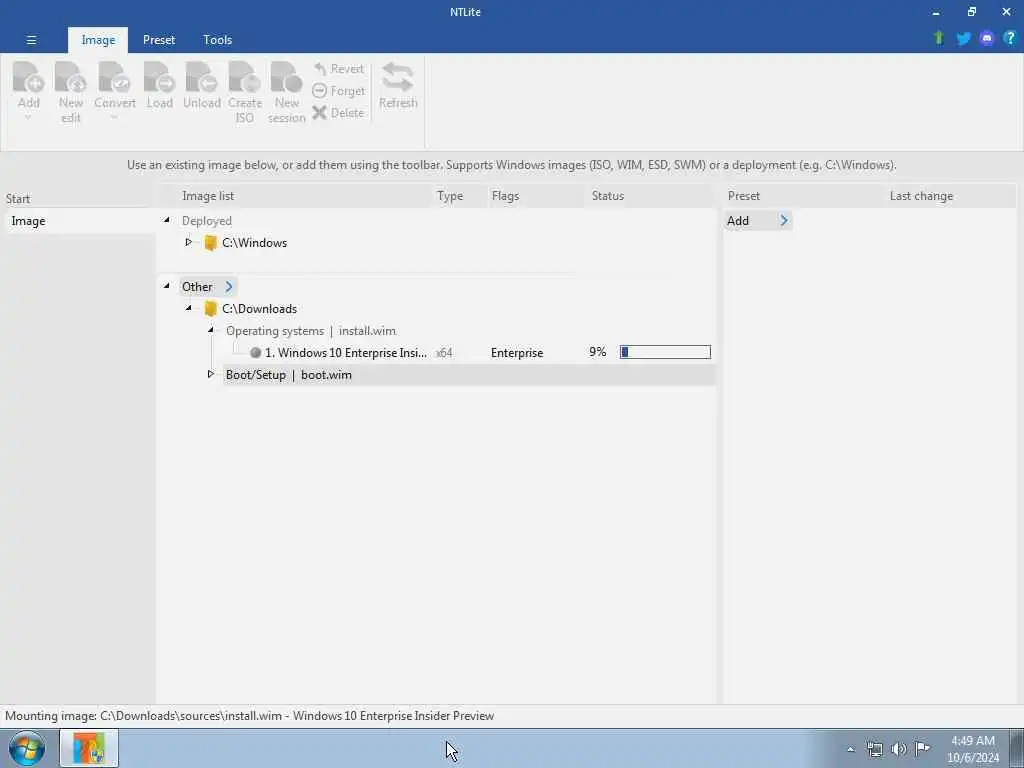
Task: Select the Boot/Setup | boot.wim row
Action: point(469,375)
